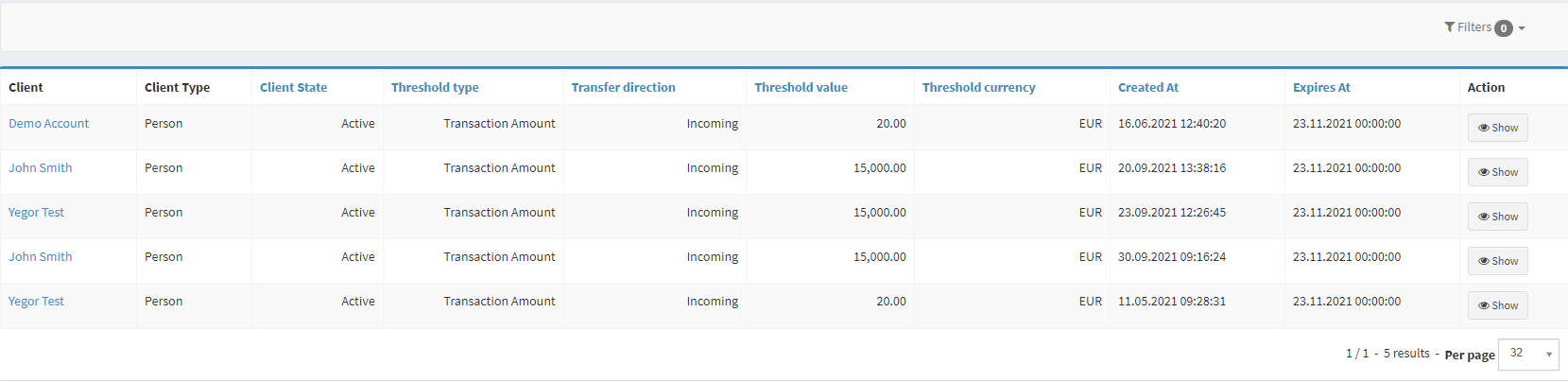Open the Demo Account client link
This screenshot has height=382, width=1568.
tap(49, 124)
